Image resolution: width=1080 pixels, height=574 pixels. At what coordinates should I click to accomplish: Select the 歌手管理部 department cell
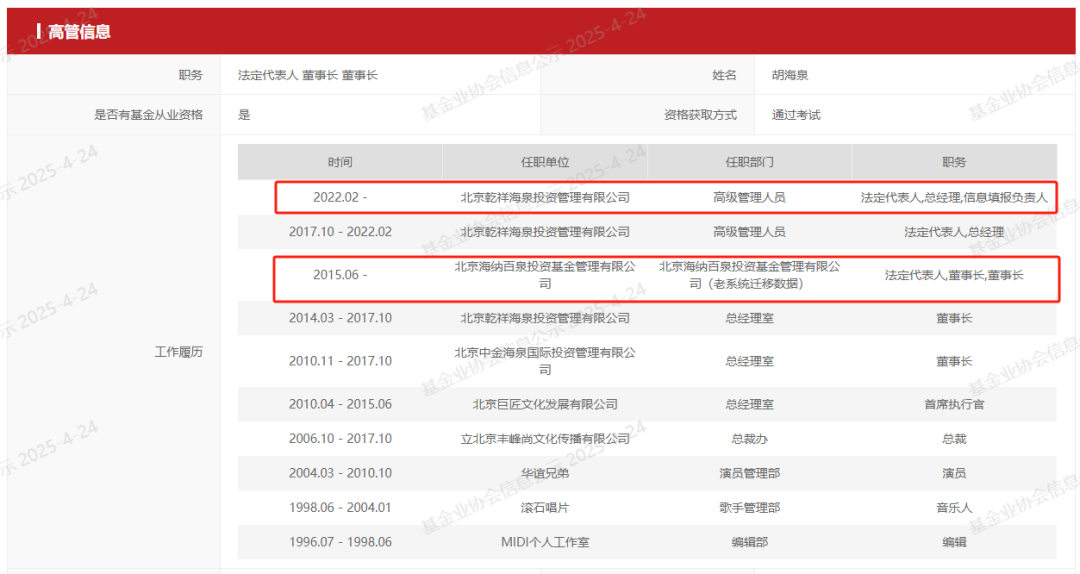(749, 508)
